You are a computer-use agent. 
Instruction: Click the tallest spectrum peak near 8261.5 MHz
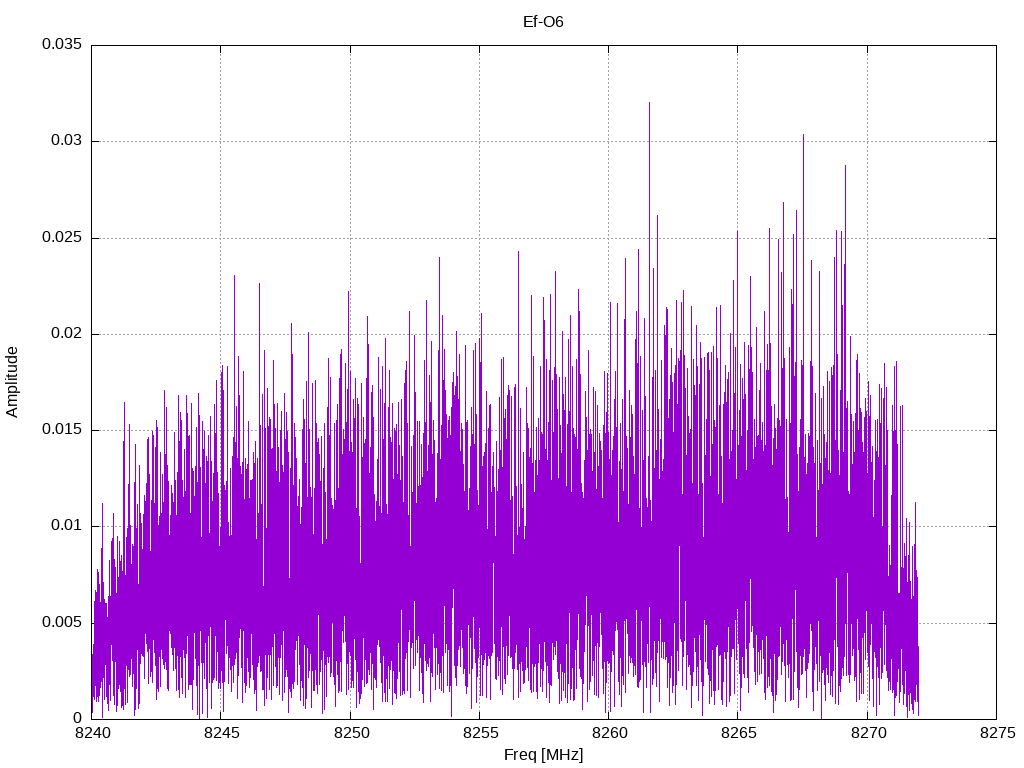click(649, 104)
